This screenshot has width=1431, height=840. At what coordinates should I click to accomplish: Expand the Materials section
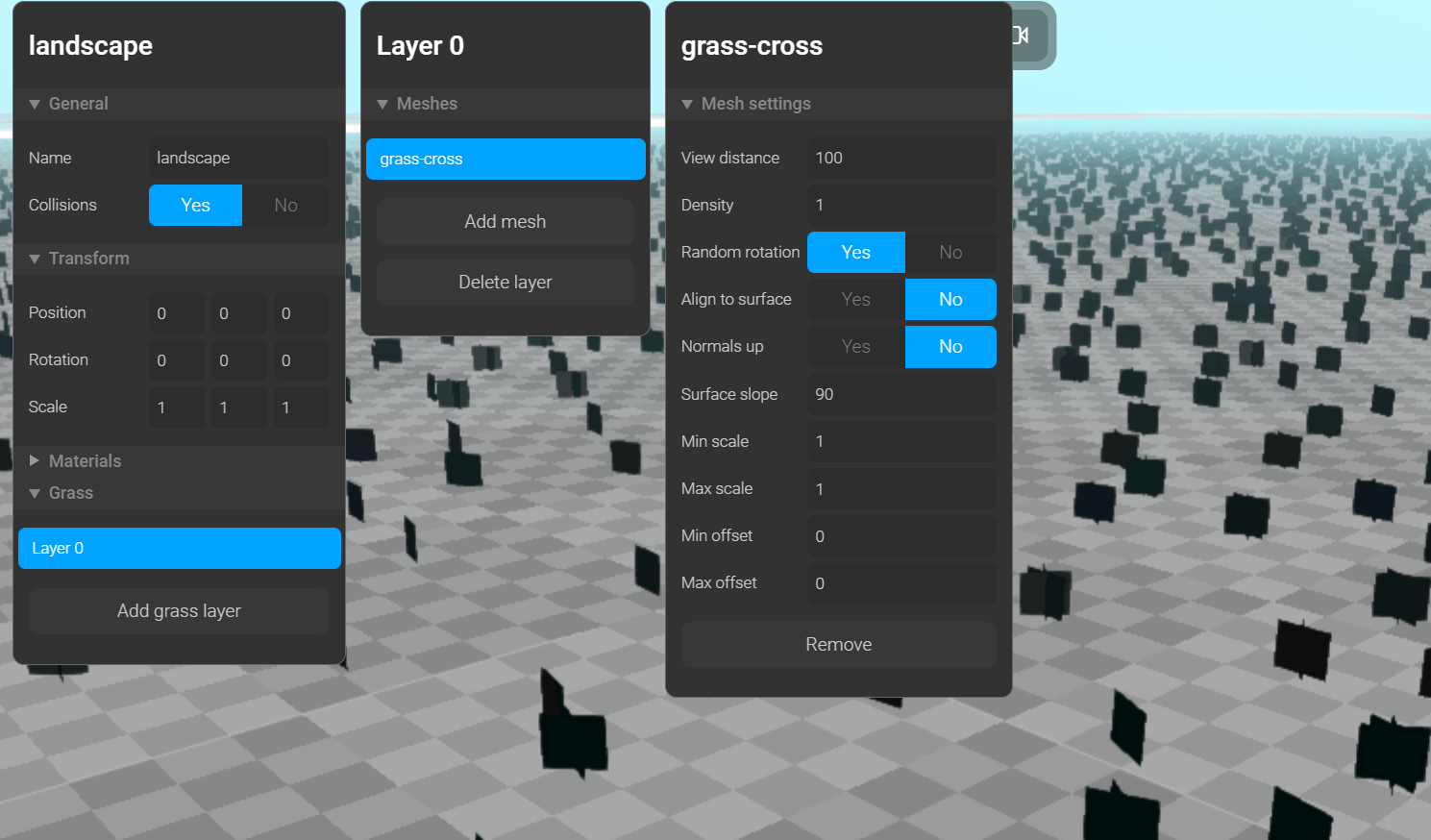pos(84,461)
